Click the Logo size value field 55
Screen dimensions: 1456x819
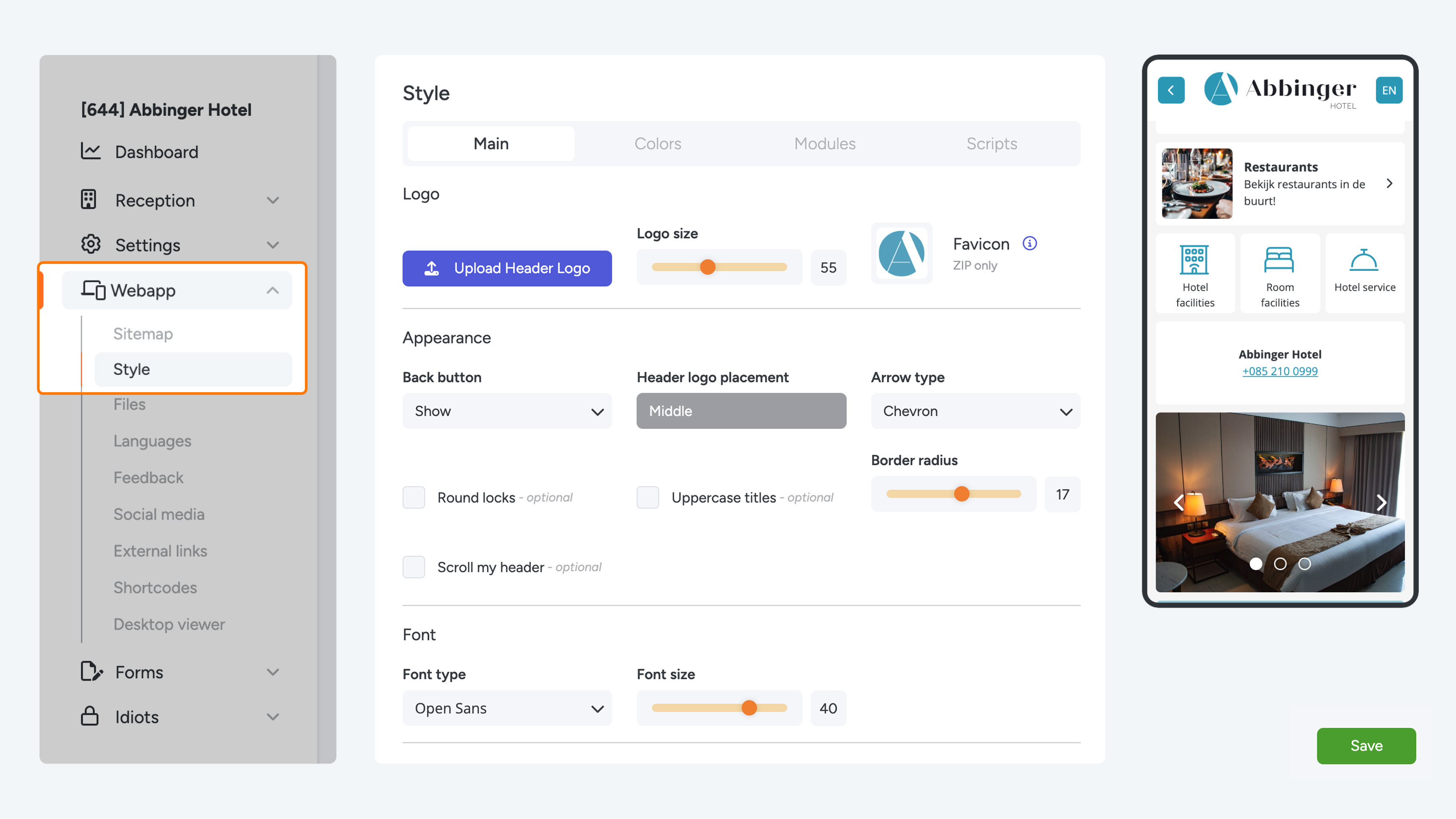tap(828, 267)
